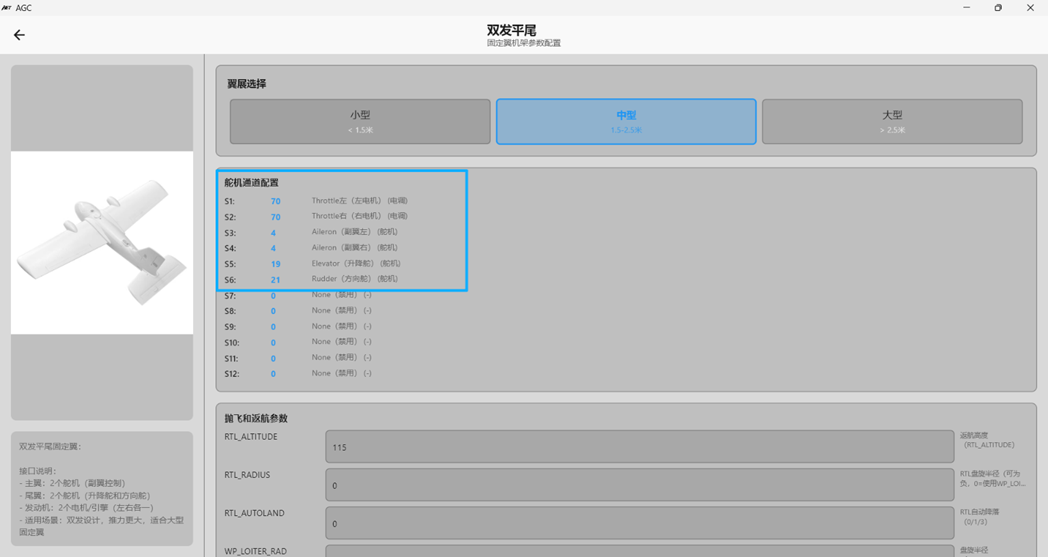Click S5 Elevator channel value 19
1048x557 pixels.
tap(275, 264)
